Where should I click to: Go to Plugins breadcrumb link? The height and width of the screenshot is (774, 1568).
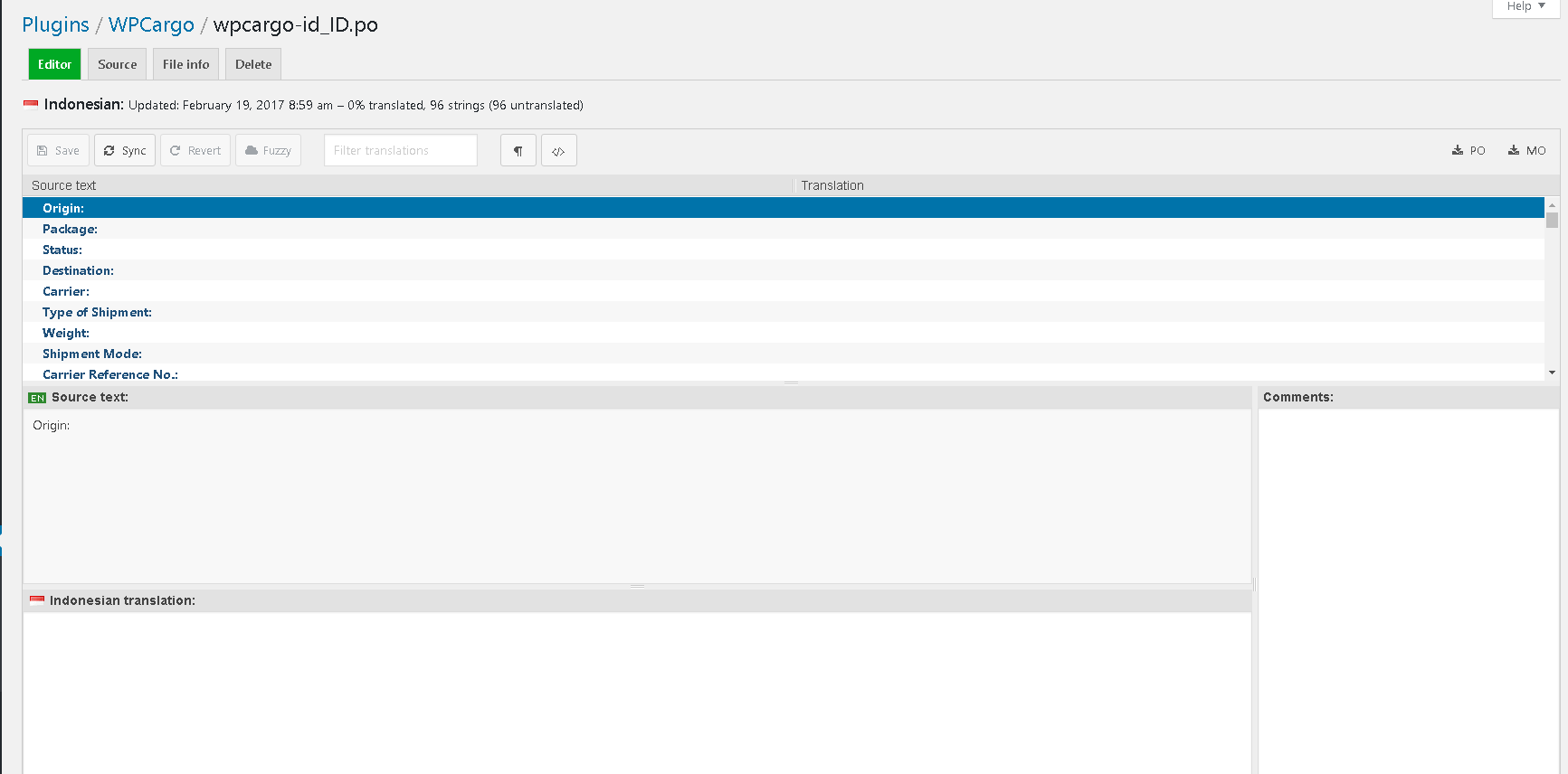(x=55, y=25)
